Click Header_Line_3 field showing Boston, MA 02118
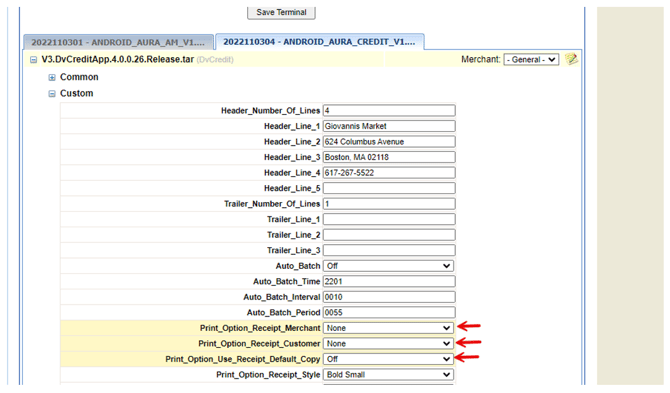The image size is (670, 393). pyautogui.click(x=389, y=157)
